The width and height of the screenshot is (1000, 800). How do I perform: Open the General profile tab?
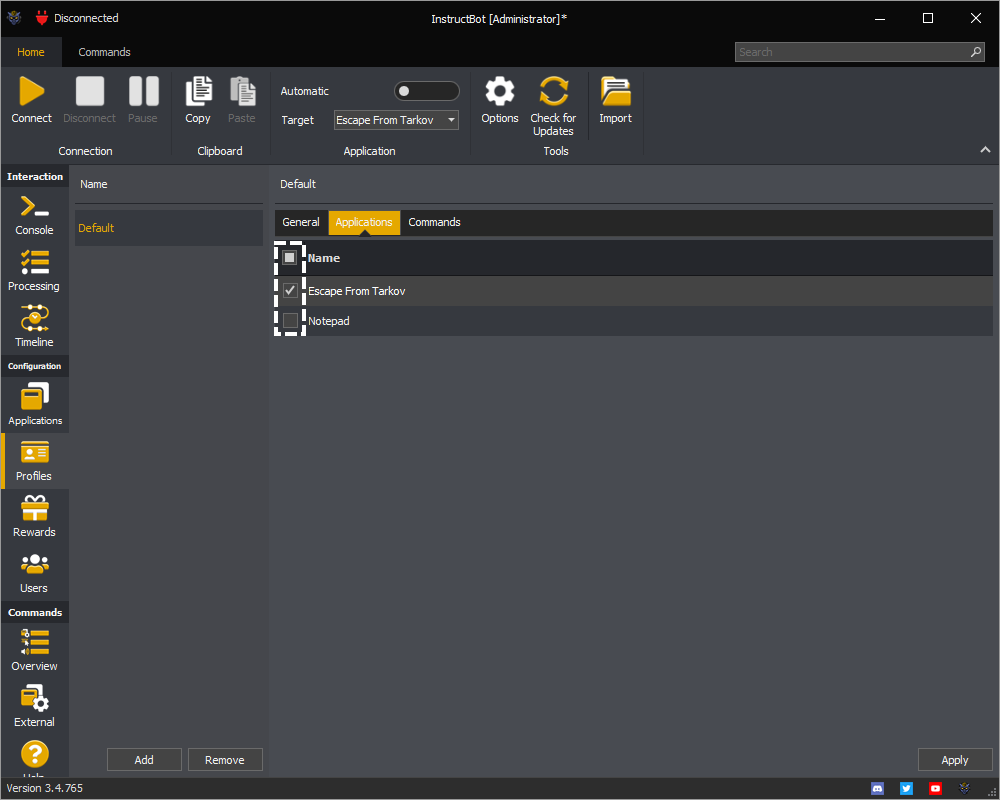point(301,222)
